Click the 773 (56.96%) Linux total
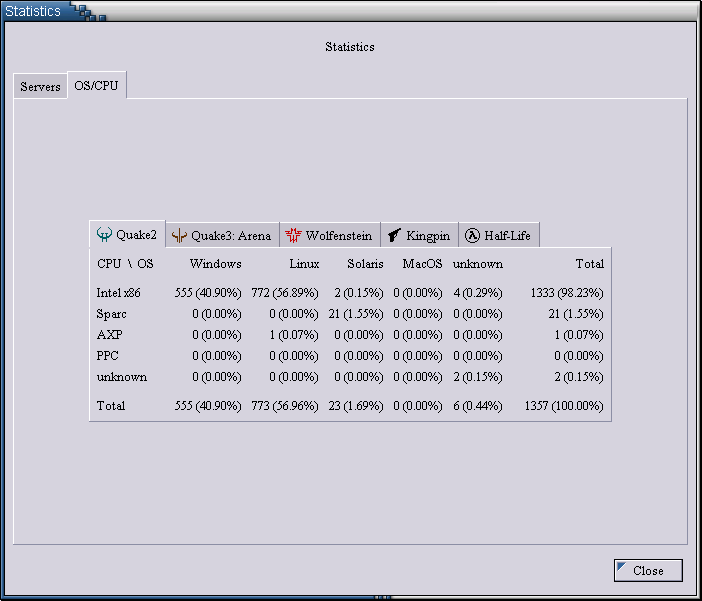This screenshot has height=601, width=702. [285, 406]
